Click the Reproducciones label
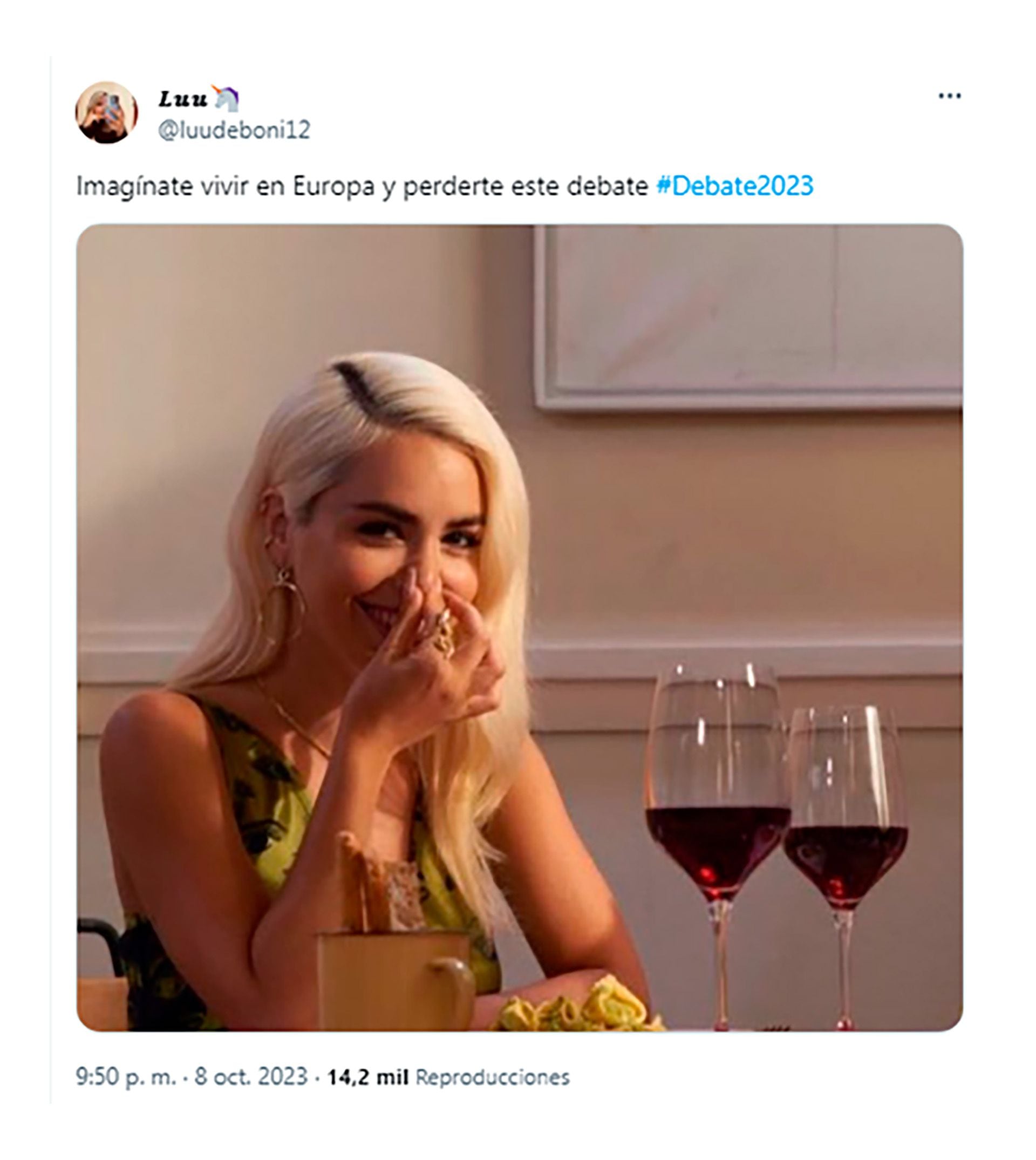This screenshot has width=1036, height=1160. point(493,1077)
